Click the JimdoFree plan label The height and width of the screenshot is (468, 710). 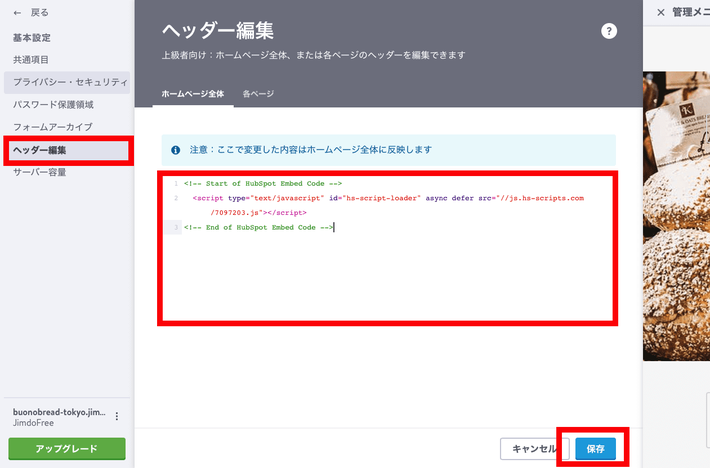pos(33,423)
